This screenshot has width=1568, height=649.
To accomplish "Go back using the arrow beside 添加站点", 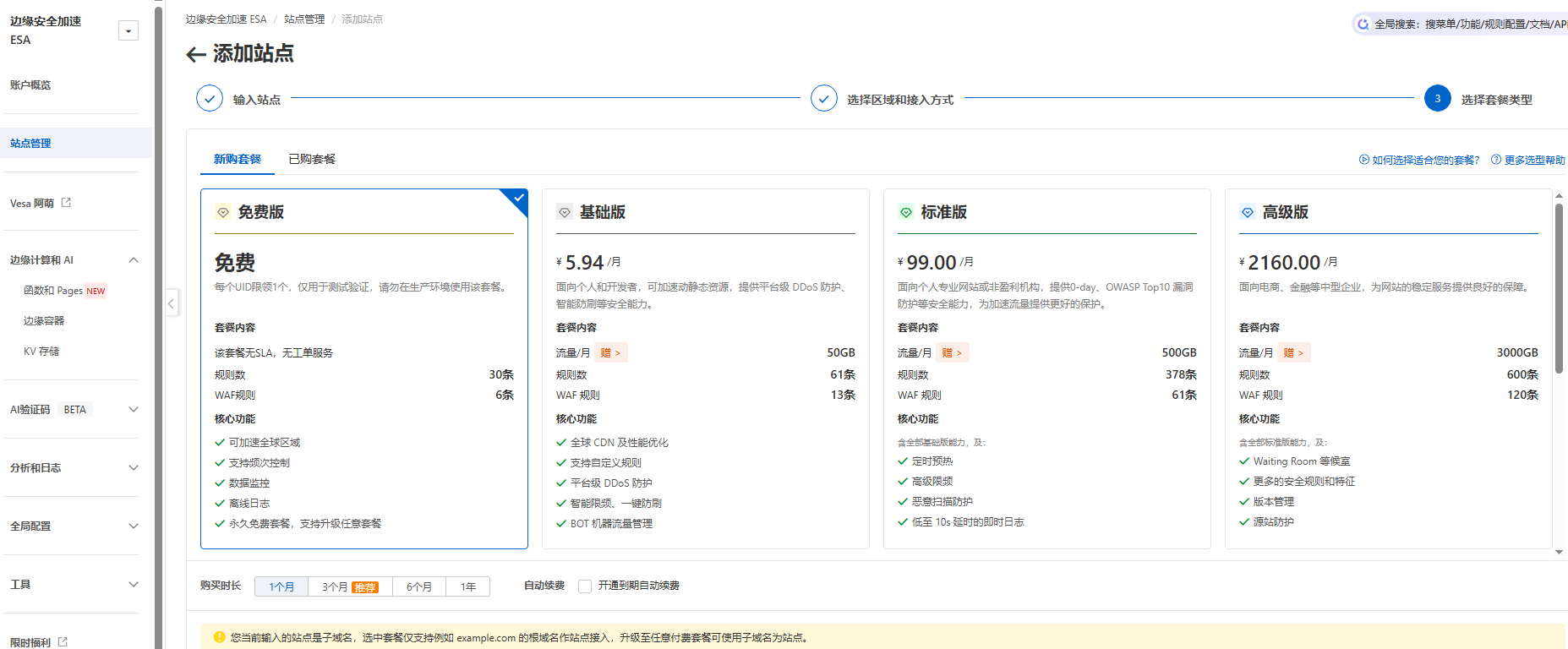I will pyautogui.click(x=195, y=55).
